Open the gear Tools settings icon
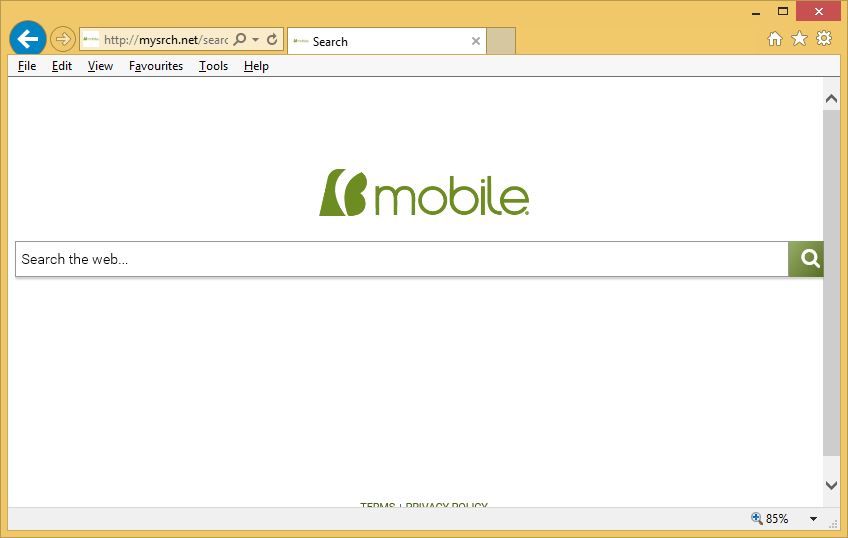Screen dimensions: 848x538 click(x=824, y=39)
